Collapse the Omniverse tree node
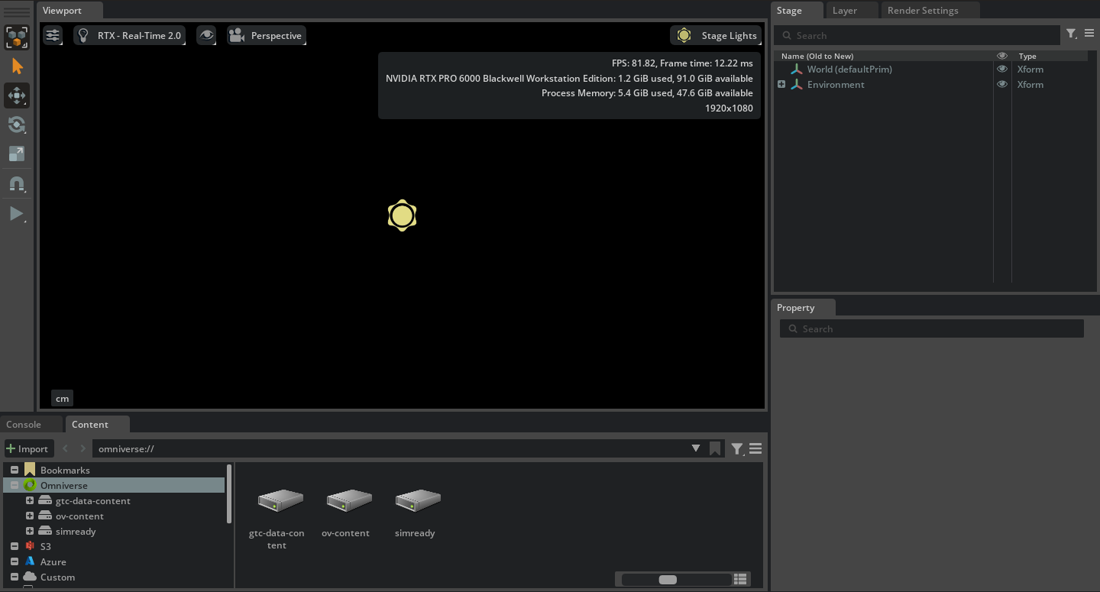 pyautogui.click(x=14, y=485)
